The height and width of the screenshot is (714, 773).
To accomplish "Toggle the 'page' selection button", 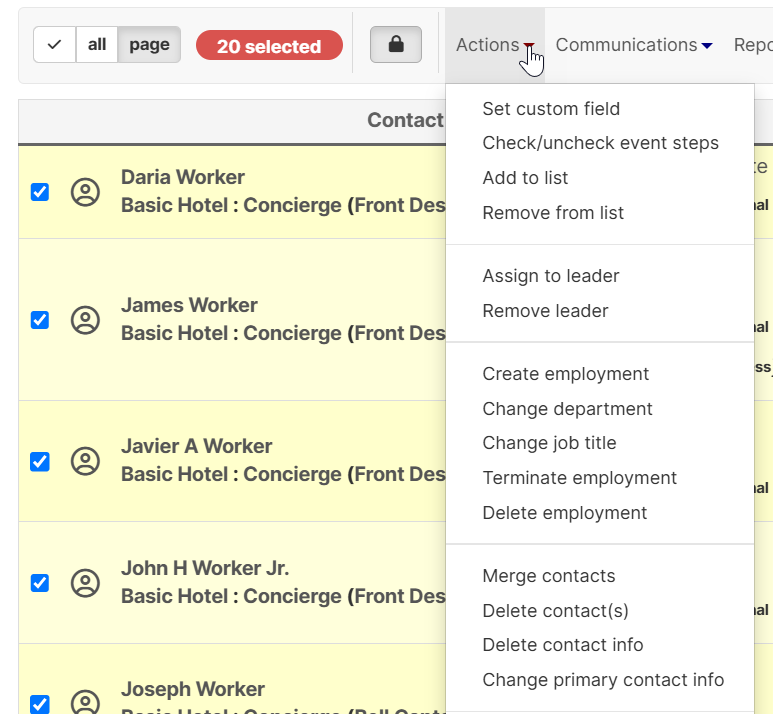I will tap(149, 44).
